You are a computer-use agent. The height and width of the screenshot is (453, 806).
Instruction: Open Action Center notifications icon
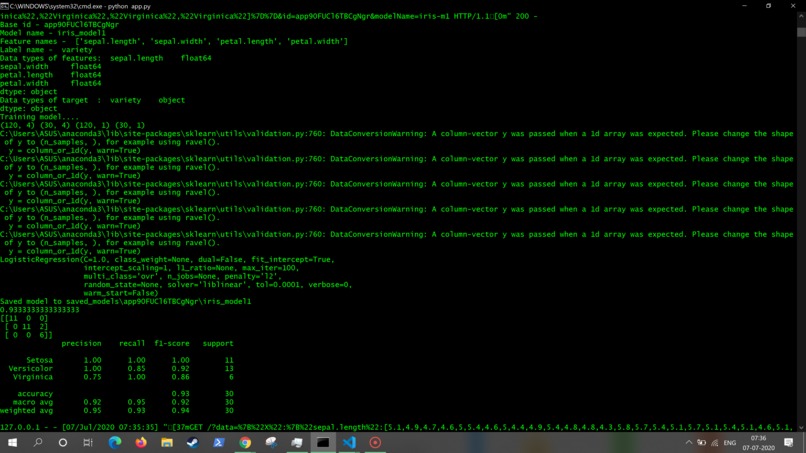(789, 442)
